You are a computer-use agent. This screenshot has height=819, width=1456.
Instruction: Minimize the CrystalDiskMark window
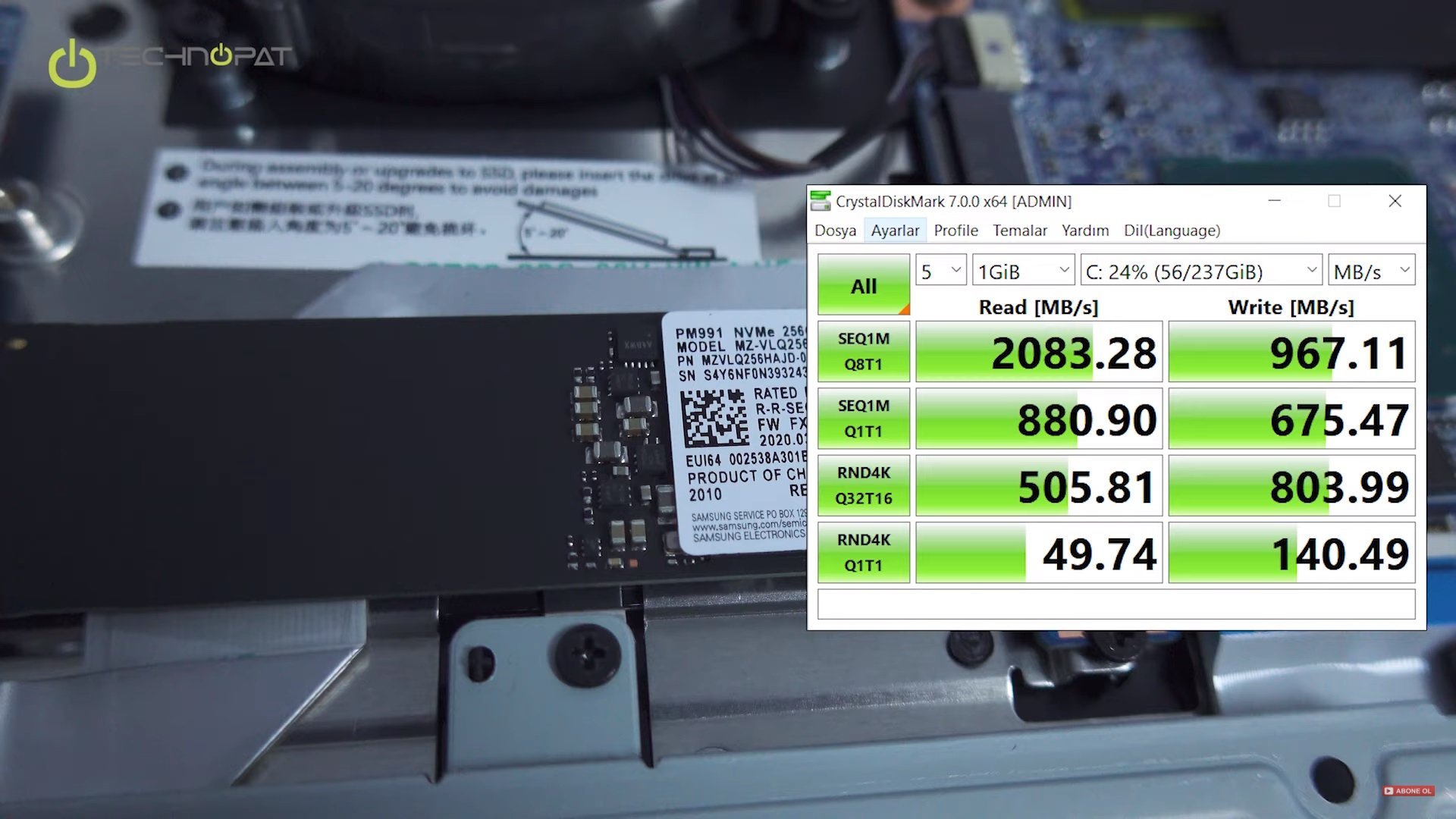1274,201
